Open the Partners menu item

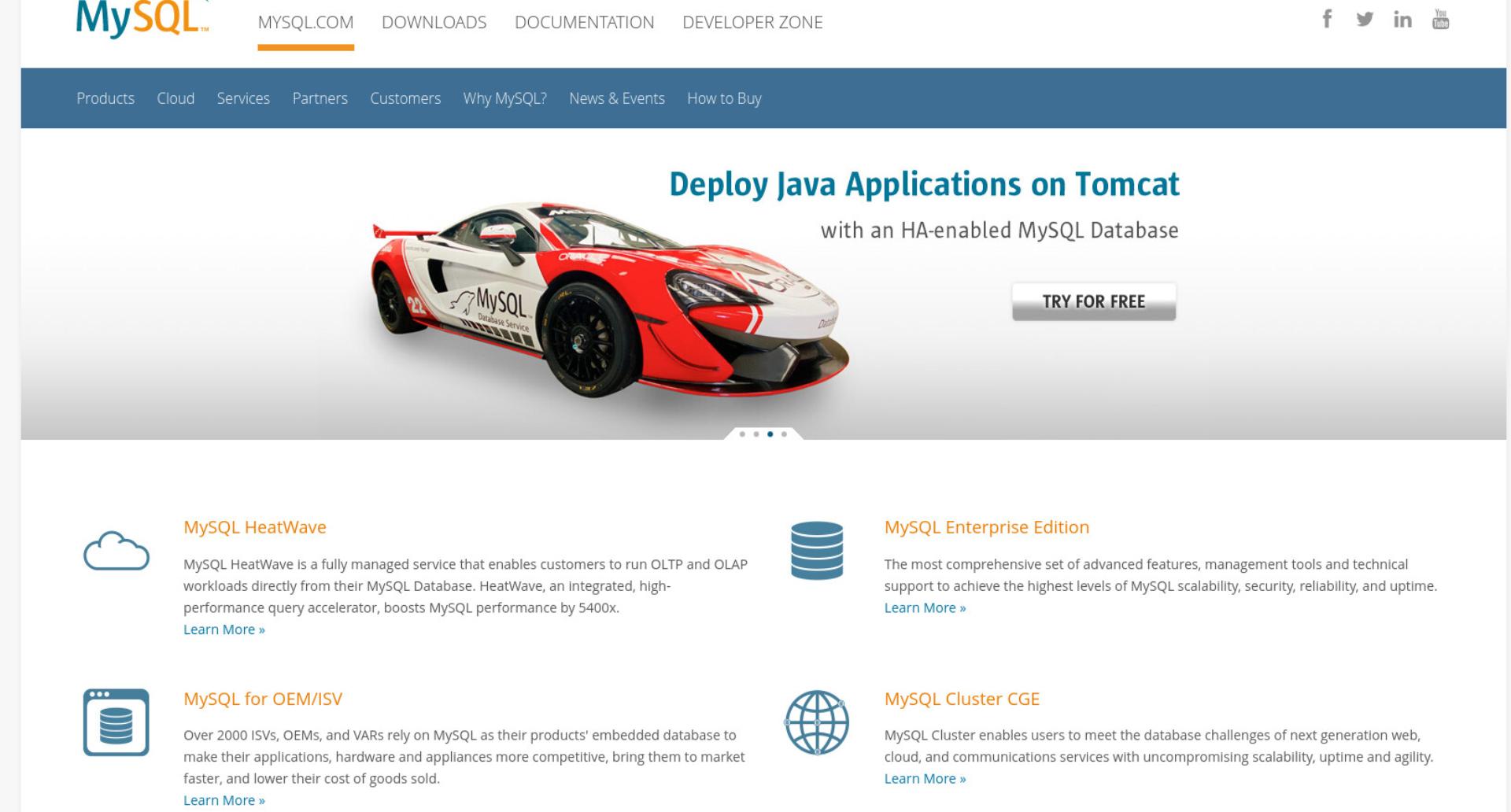[320, 98]
